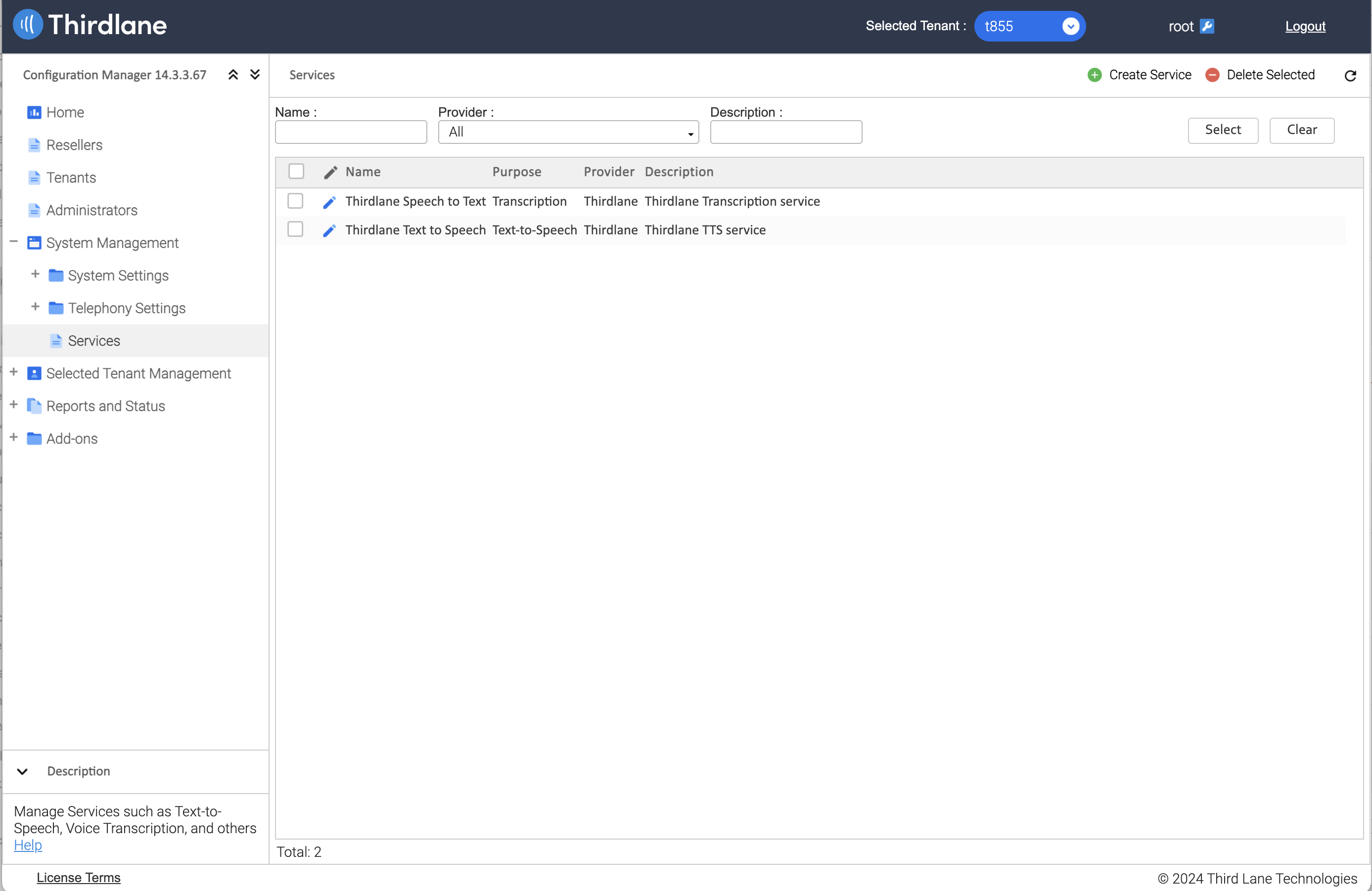Click the edit pencil icon for Text to Speech

click(x=329, y=230)
